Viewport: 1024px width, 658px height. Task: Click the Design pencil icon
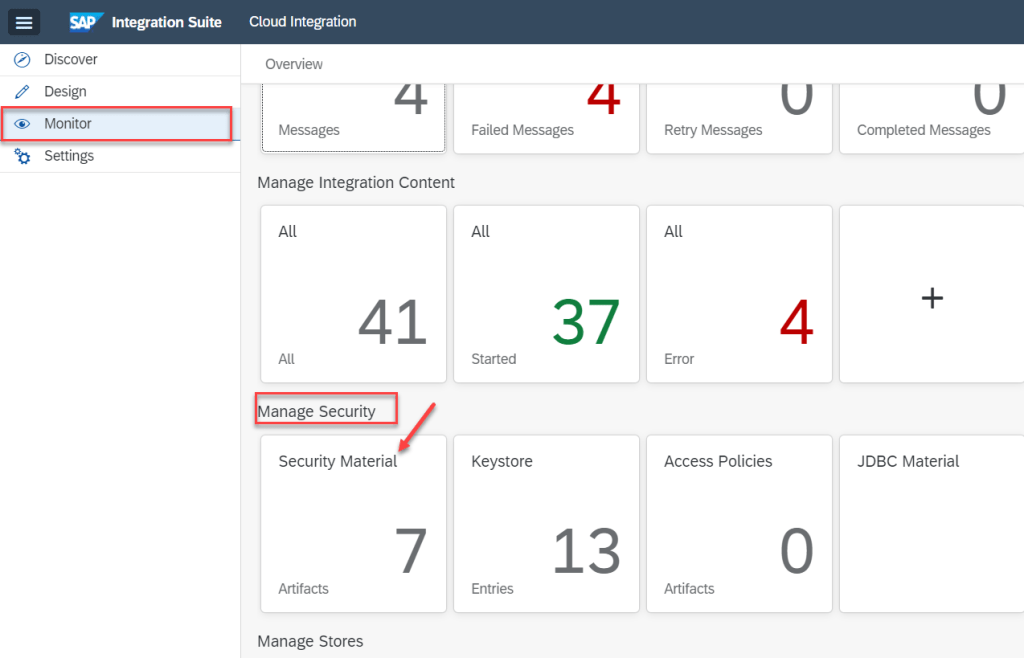[22, 92]
